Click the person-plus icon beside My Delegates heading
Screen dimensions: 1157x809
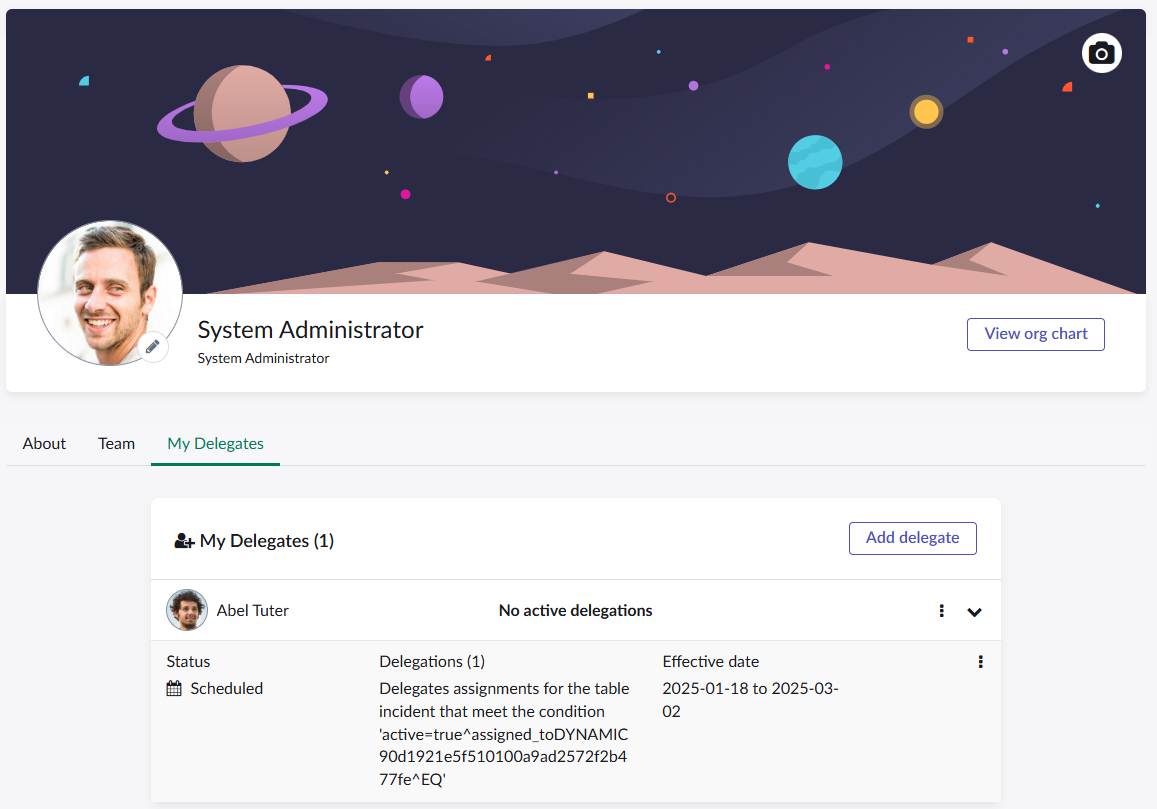pos(184,541)
